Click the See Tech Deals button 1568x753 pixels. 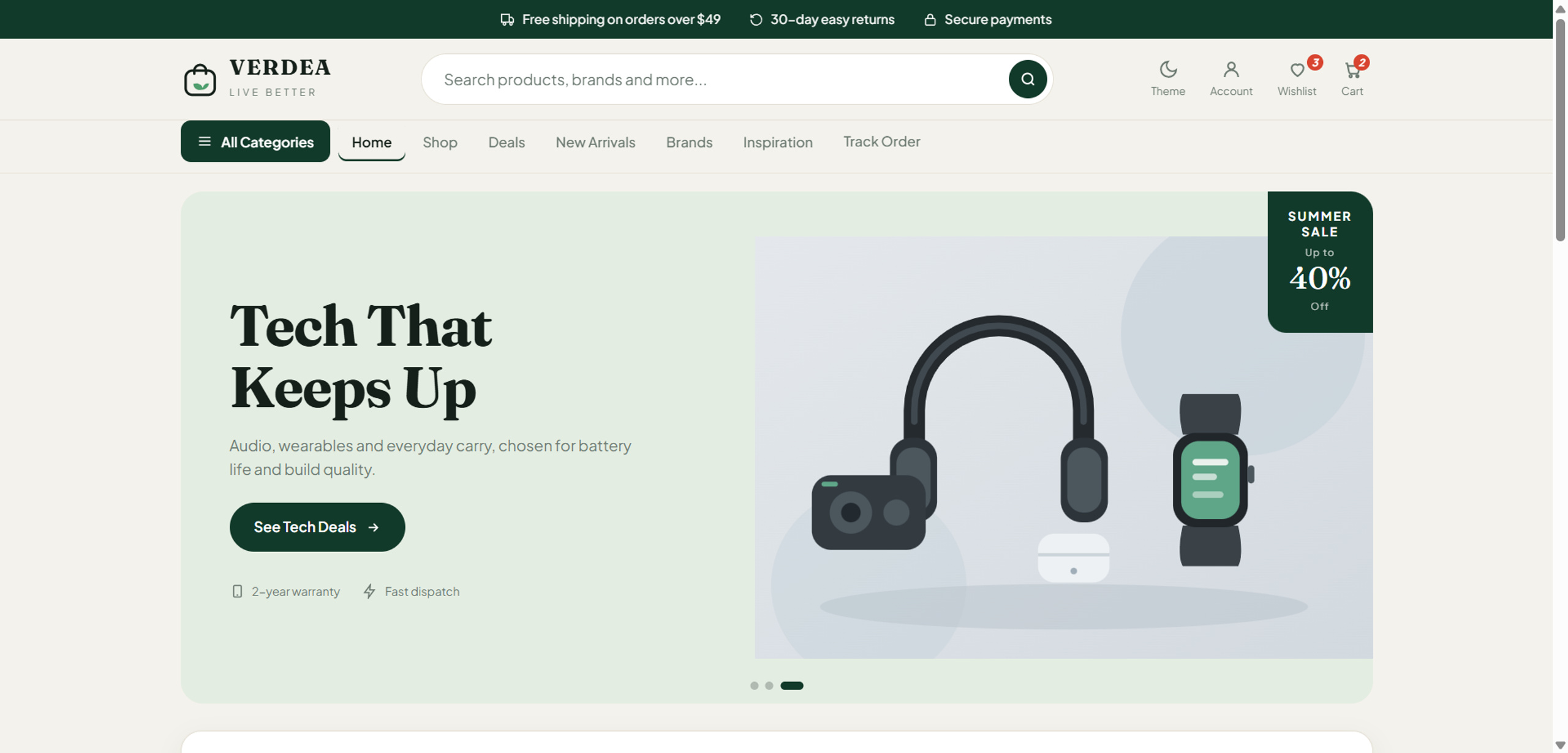(x=317, y=527)
